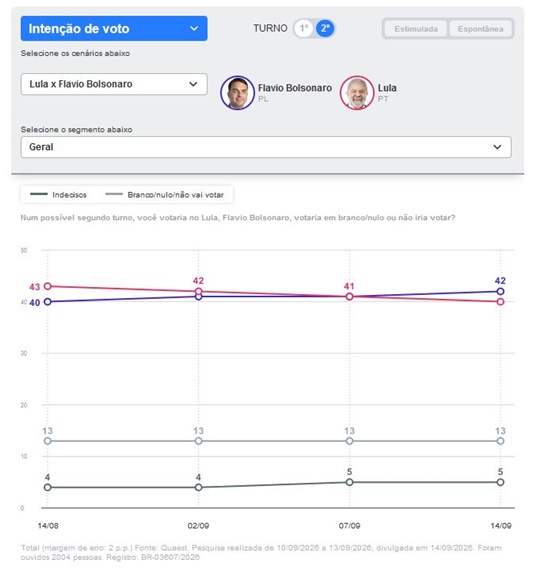Expand the Lula x Flavio Bolsonaro scenario dropdown

(x=114, y=84)
